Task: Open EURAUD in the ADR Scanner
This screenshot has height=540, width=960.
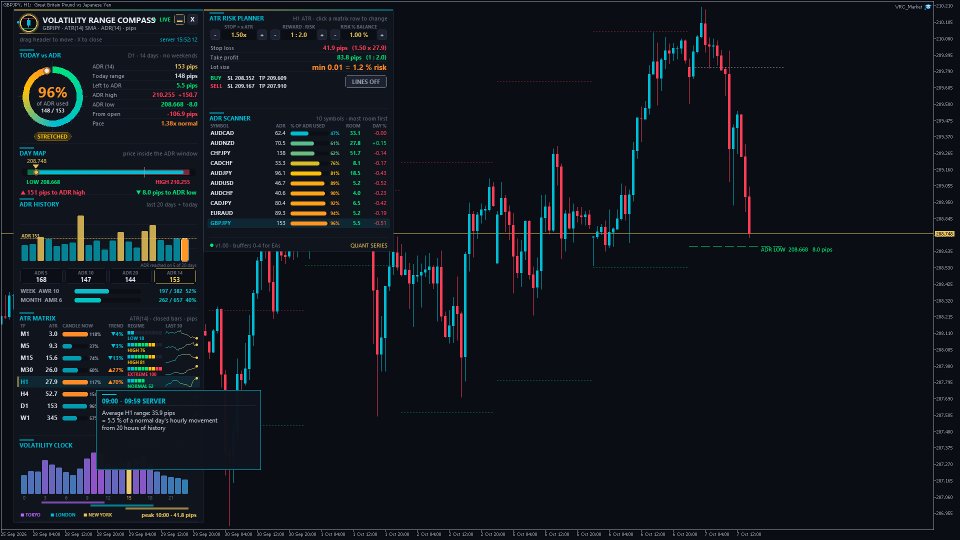Action: (x=299, y=213)
